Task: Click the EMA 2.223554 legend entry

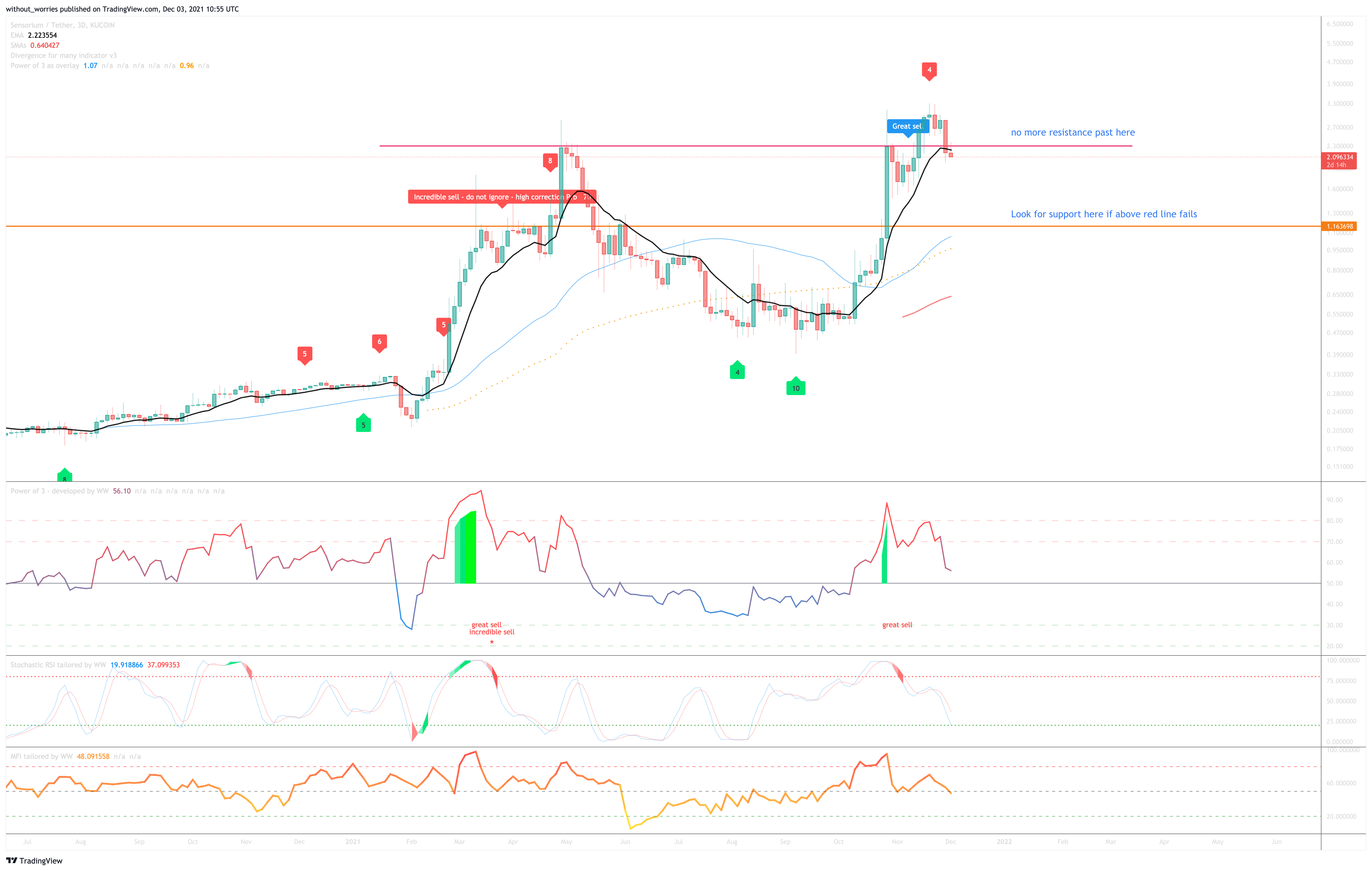Action: click(34, 35)
